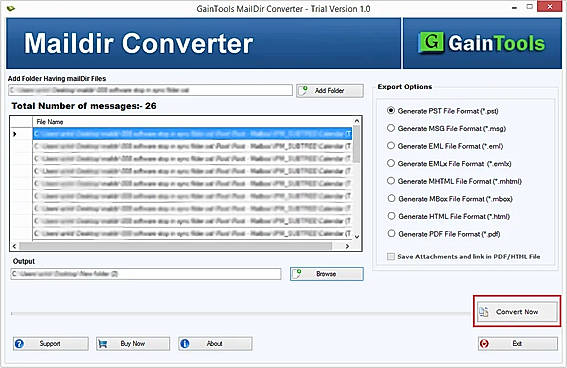567x368 pixels.
Task: Start conversion with Convert Now
Action: (x=517, y=312)
